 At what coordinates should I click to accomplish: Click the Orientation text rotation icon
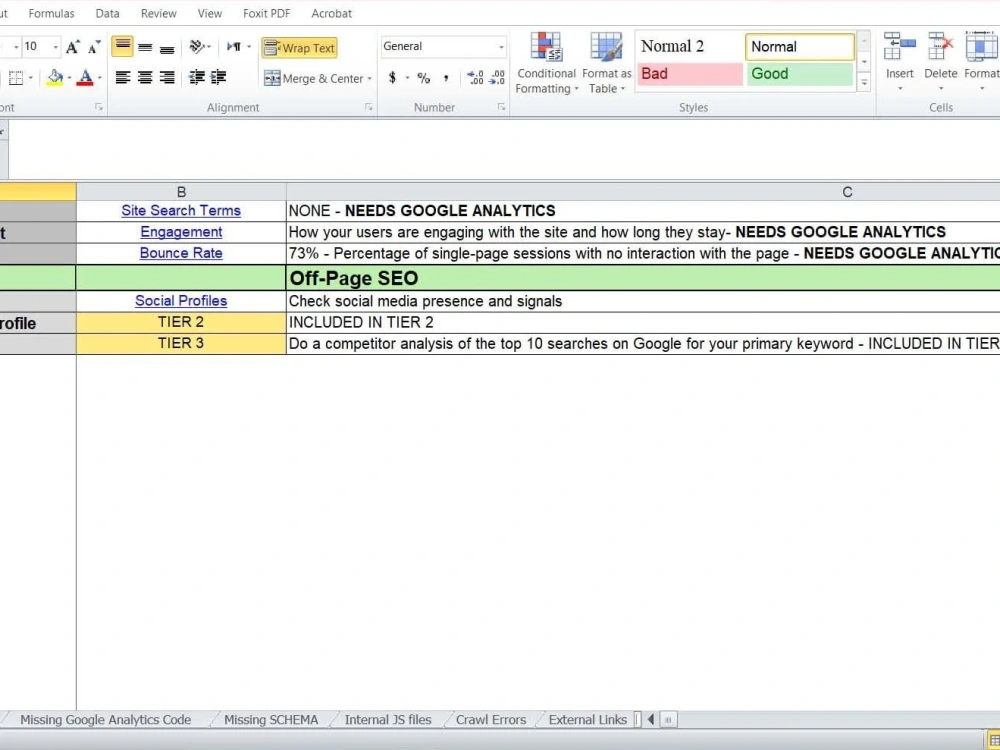(x=198, y=47)
